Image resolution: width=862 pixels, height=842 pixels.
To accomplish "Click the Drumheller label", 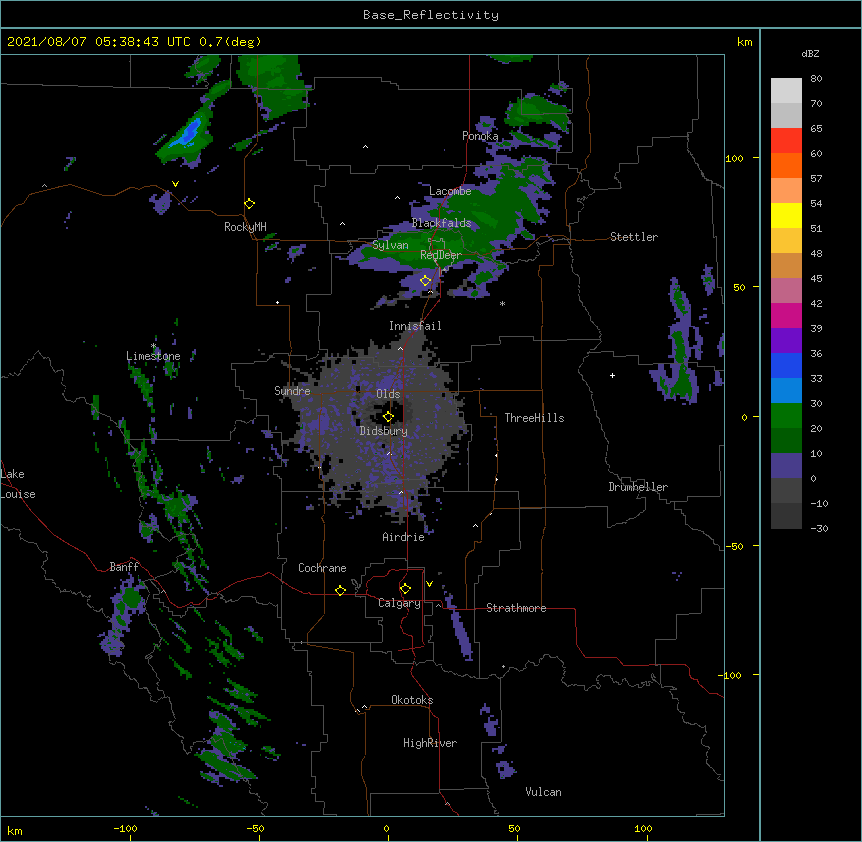I will click(x=638, y=487).
